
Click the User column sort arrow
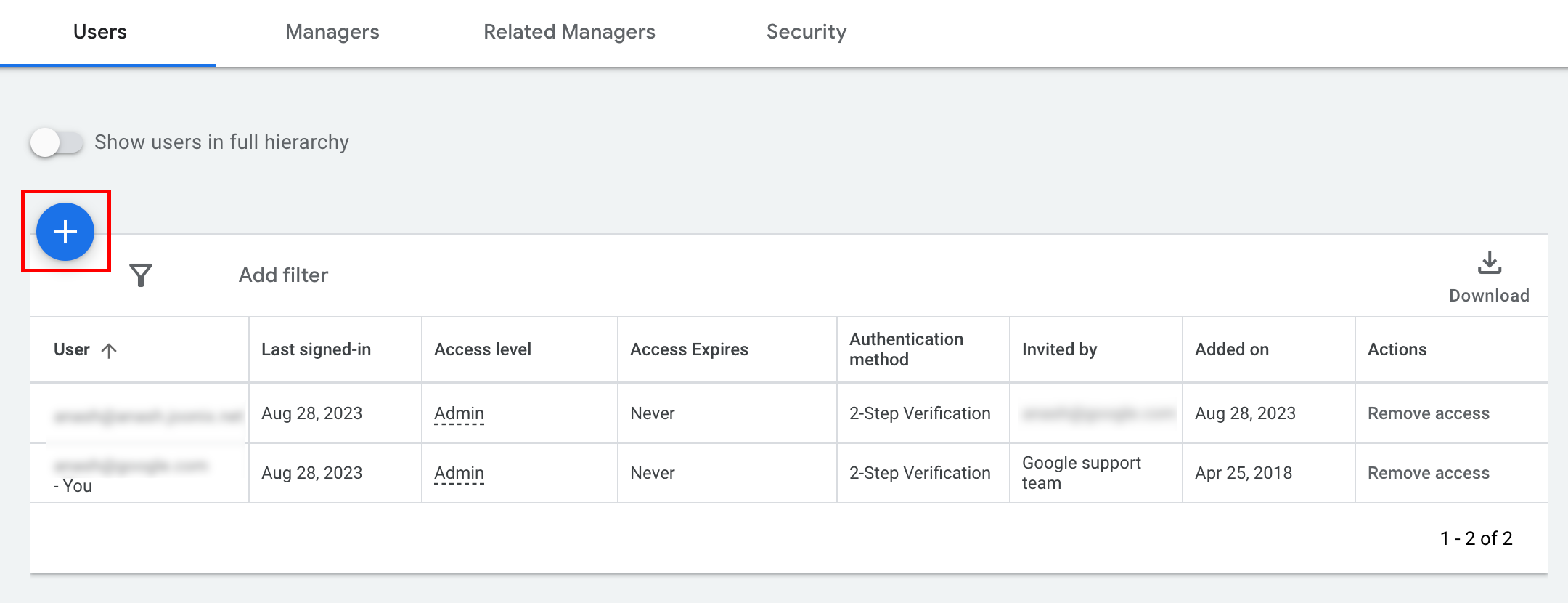(109, 351)
